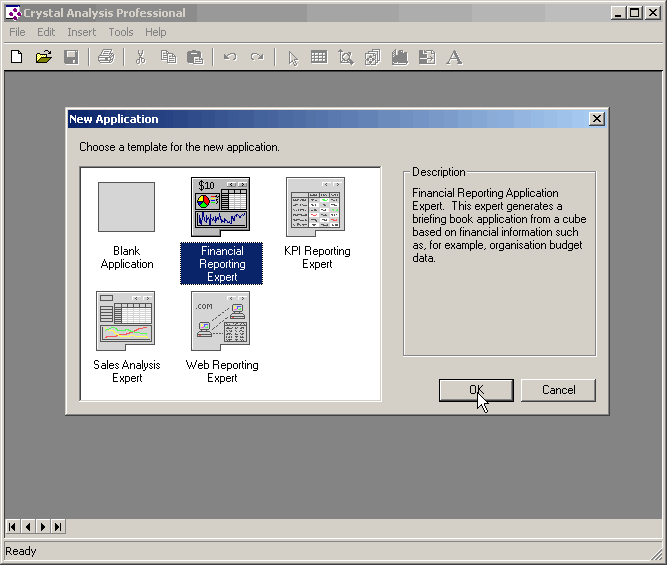The height and width of the screenshot is (565, 667).
Task: Select the Web Reporting Expert template
Action: 220,321
